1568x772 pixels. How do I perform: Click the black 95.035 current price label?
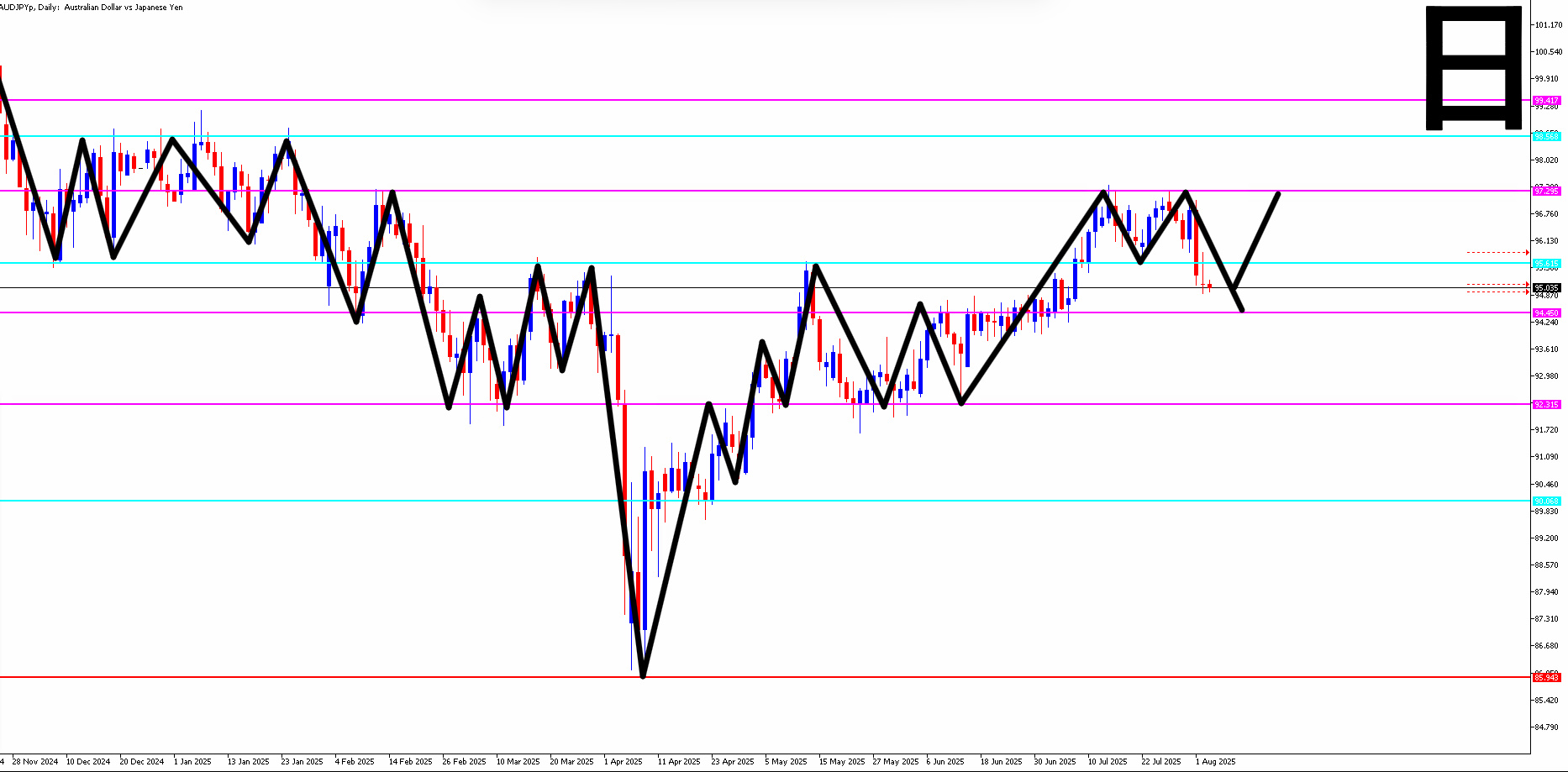coord(1546,288)
